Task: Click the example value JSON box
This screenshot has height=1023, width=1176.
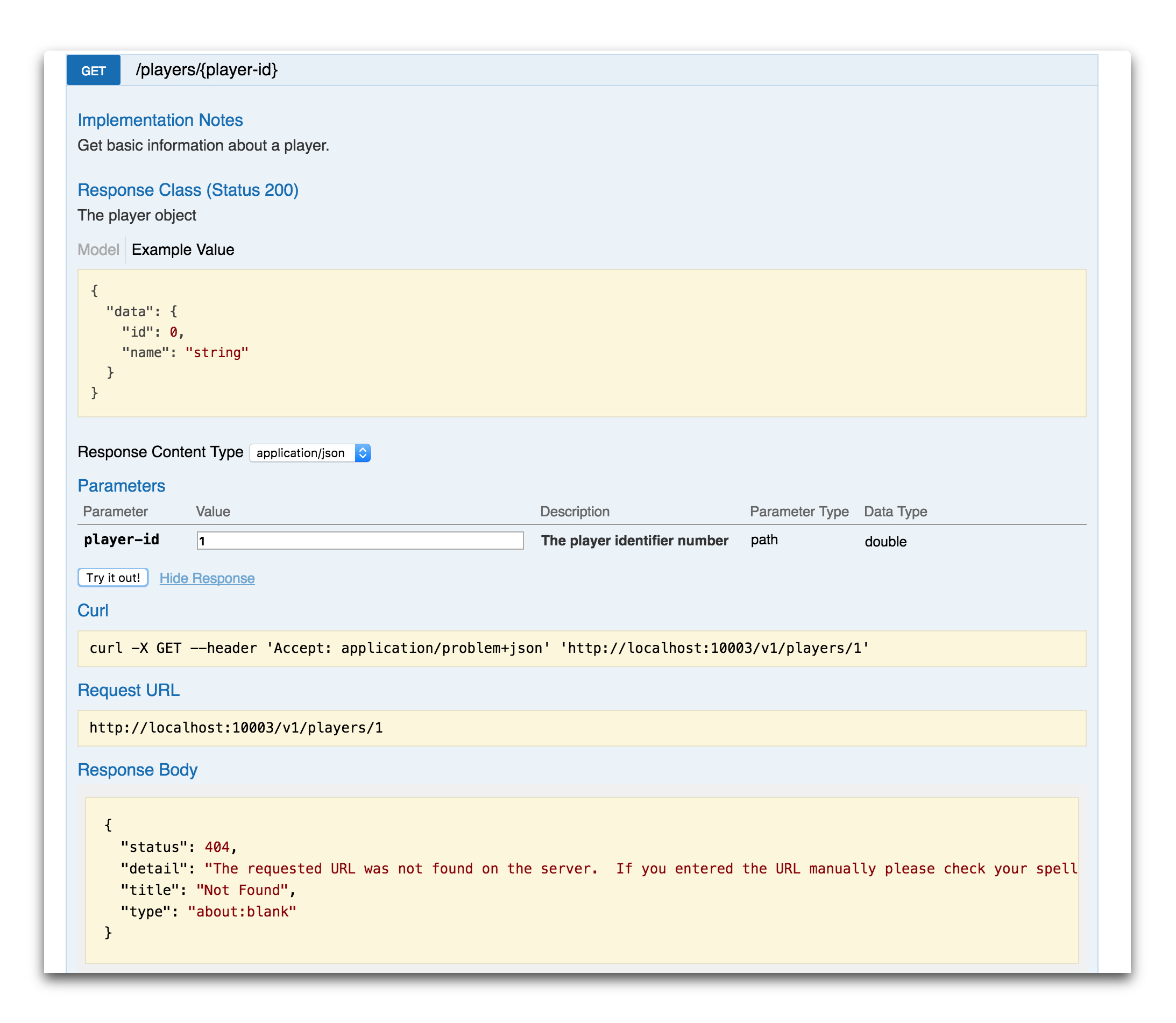Action: [x=581, y=343]
